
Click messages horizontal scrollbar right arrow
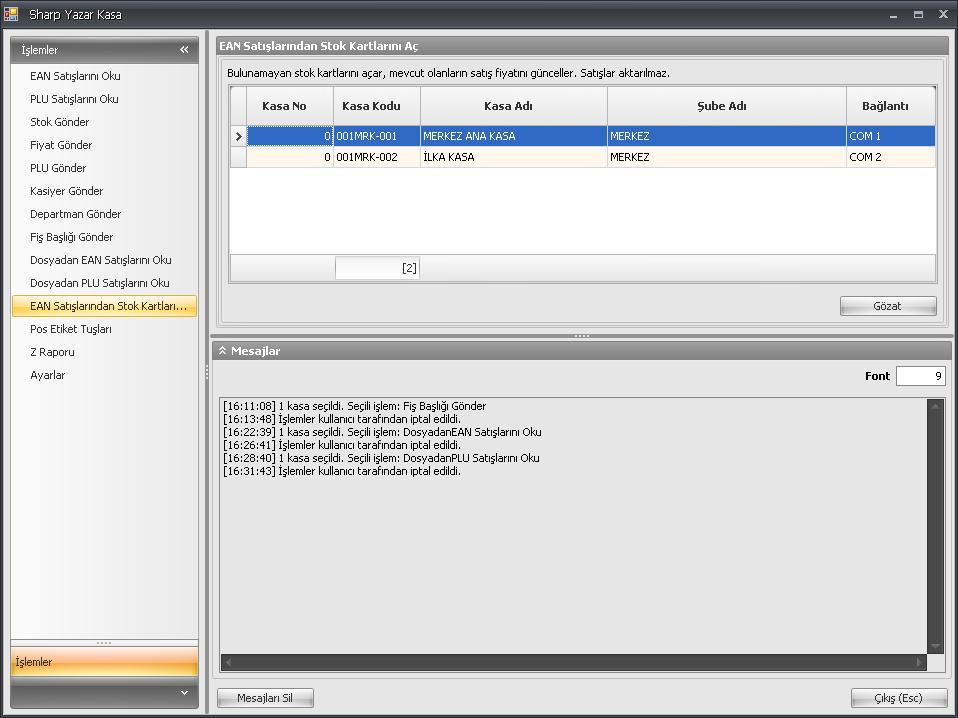(x=919, y=662)
